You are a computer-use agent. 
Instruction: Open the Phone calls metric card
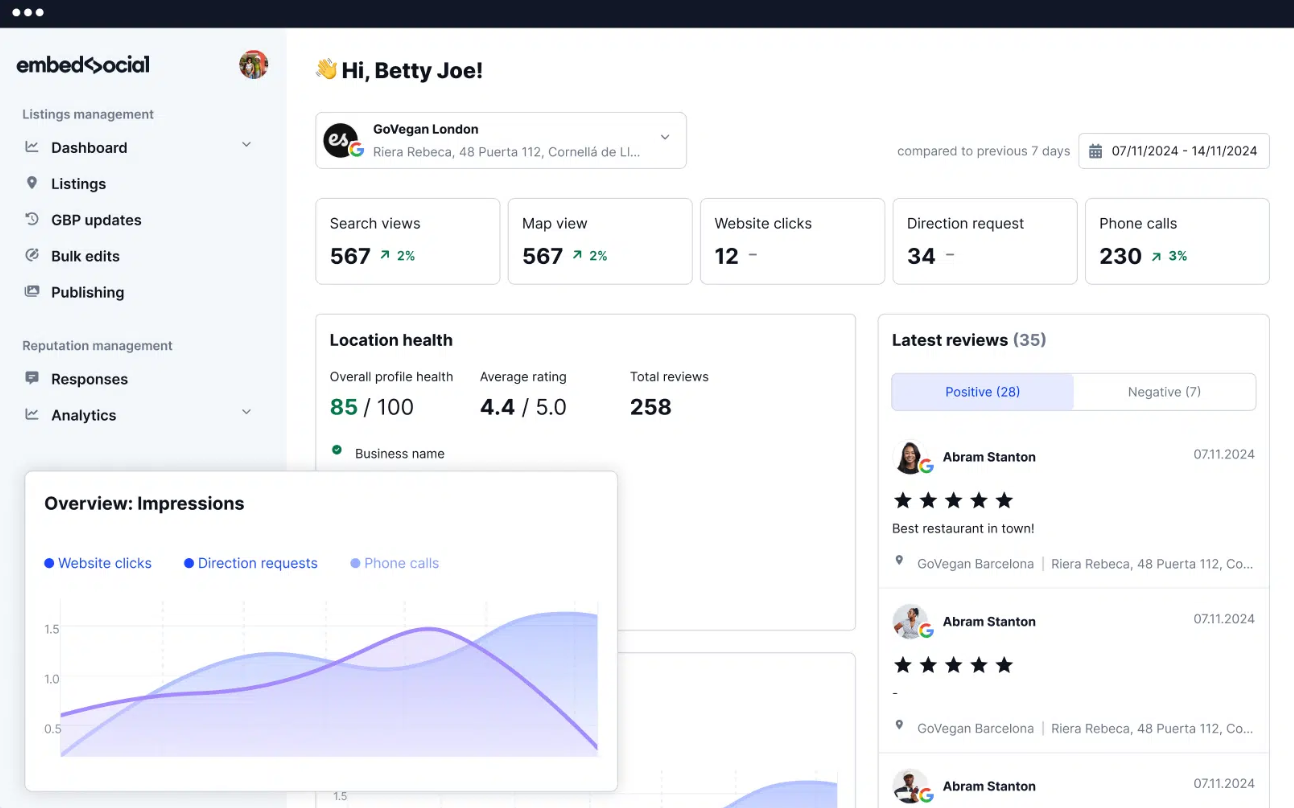tap(1177, 241)
